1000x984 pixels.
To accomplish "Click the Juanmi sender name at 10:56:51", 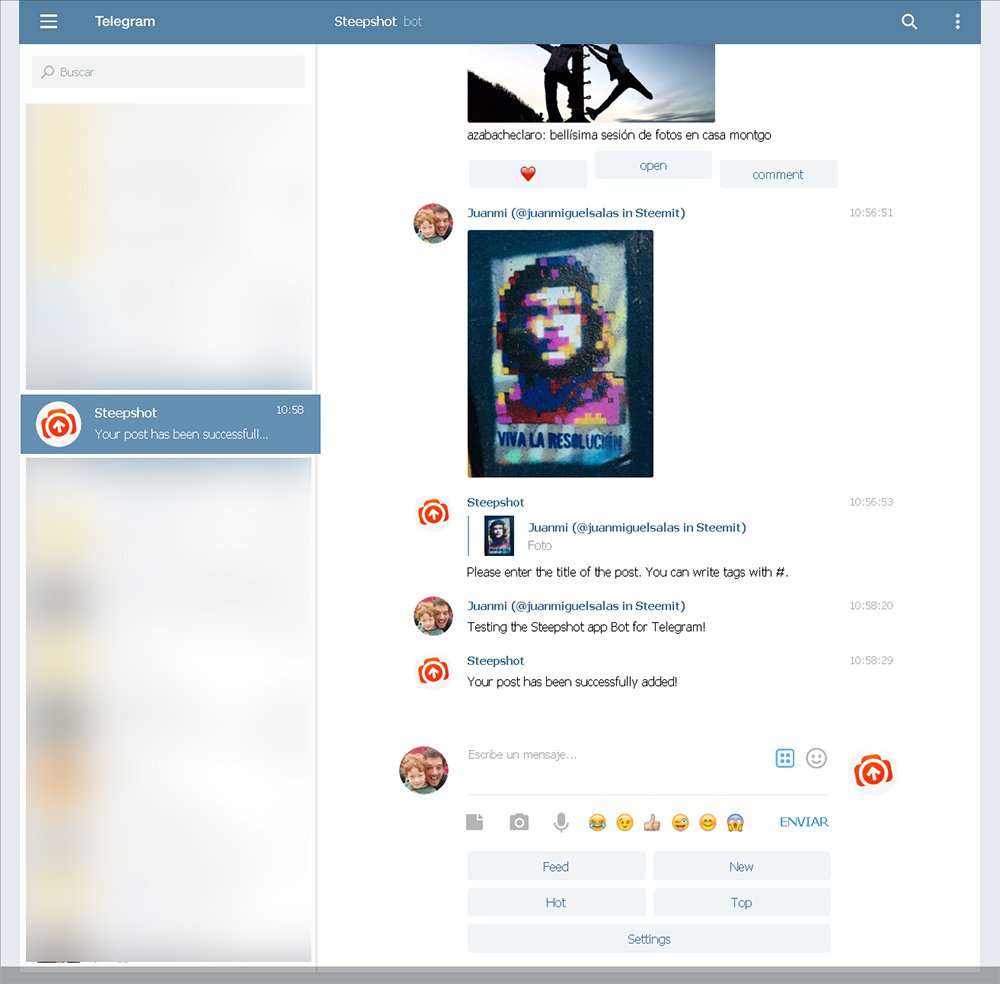I will tap(576, 213).
